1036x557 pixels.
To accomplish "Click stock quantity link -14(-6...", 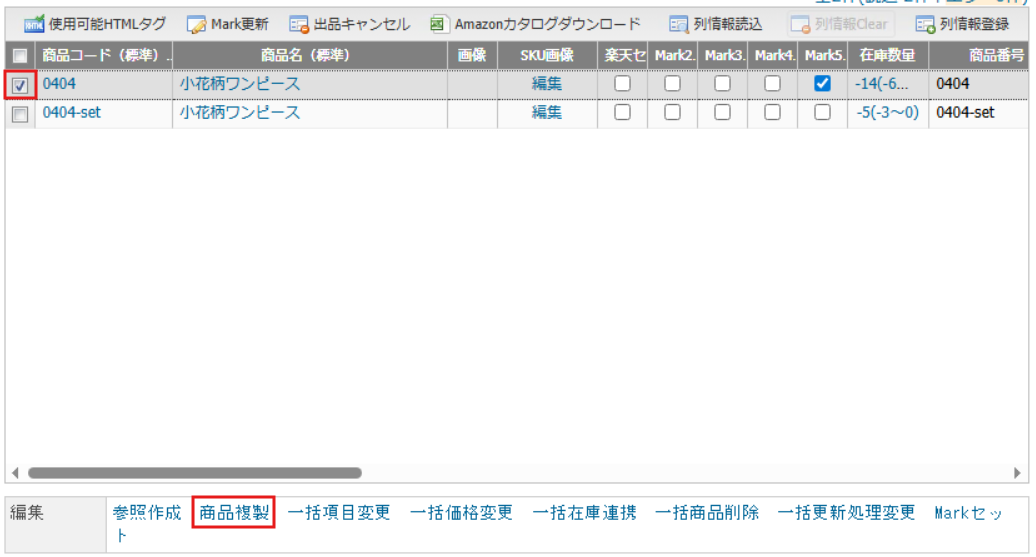I will (x=881, y=84).
